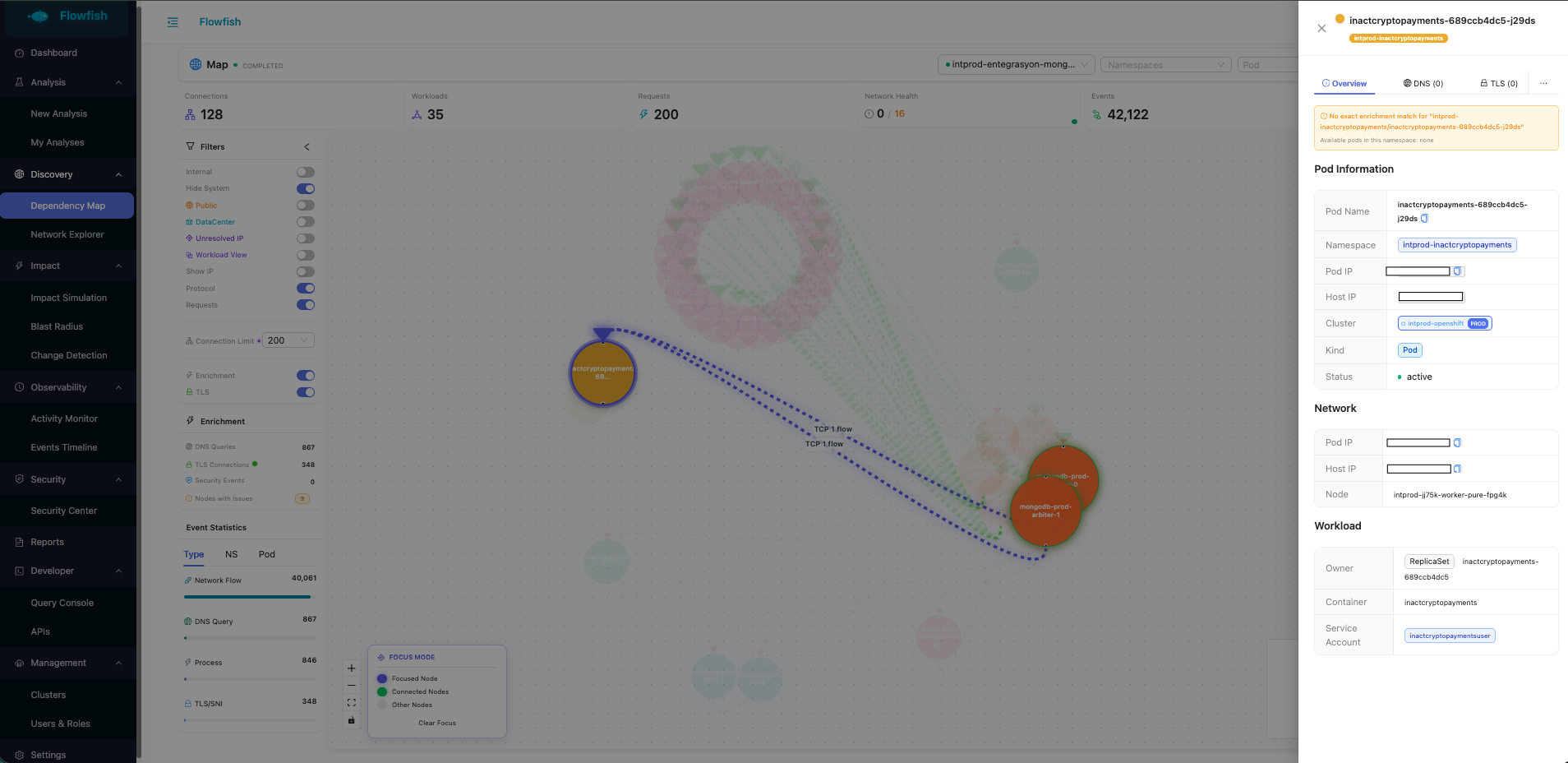This screenshot has height=763, width=1568.
Task: Zoom in on the dependency map
Action: pos(352,668)
